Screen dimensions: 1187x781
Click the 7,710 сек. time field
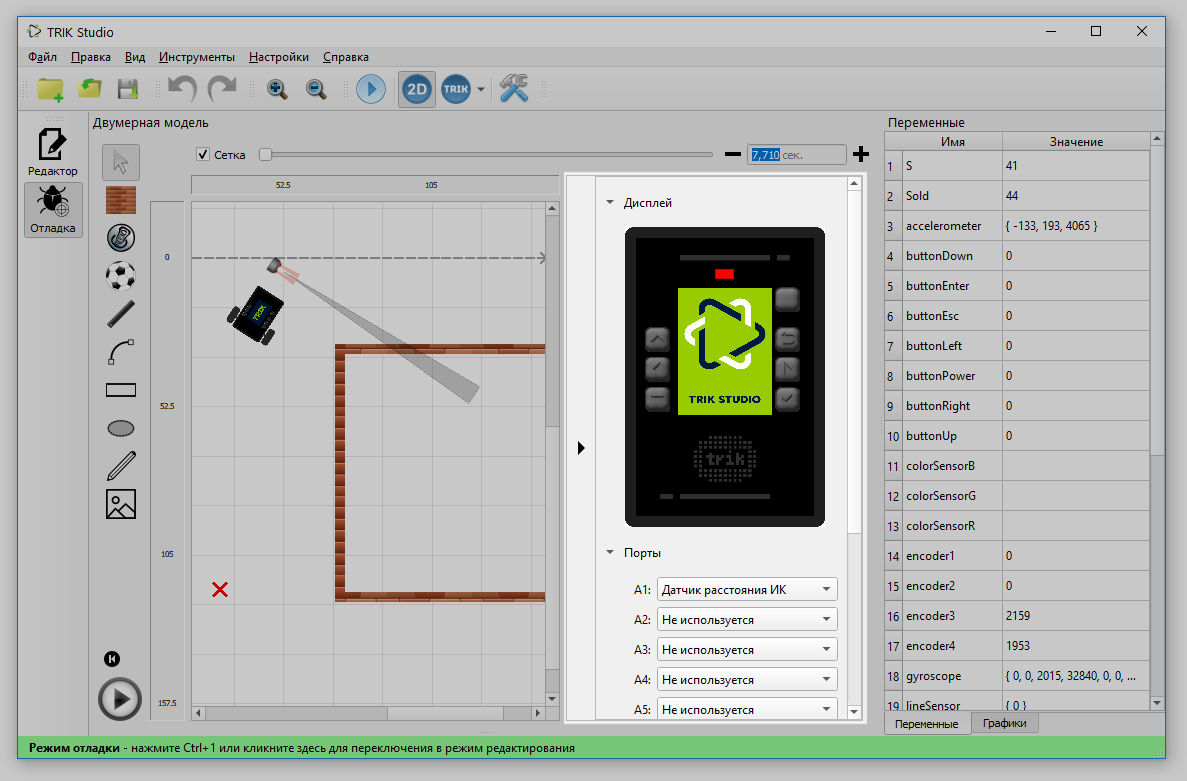[x=796, y=154]
